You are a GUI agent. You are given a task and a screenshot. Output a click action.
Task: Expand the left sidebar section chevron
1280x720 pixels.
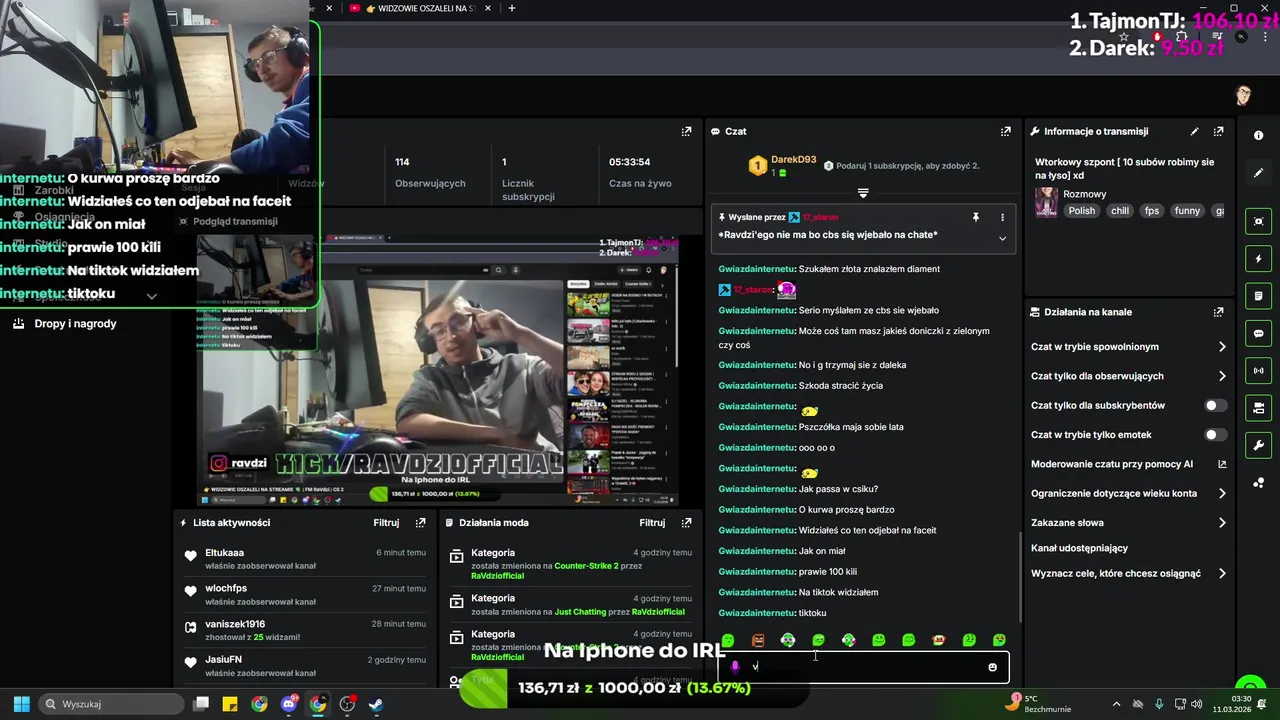point(151,296)
